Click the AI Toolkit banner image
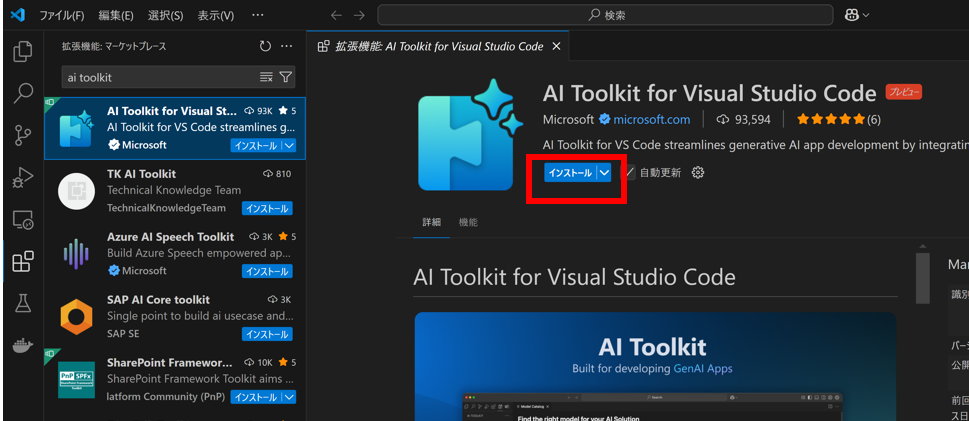Viewport: 969px width, 421px height. coord(655,366)
